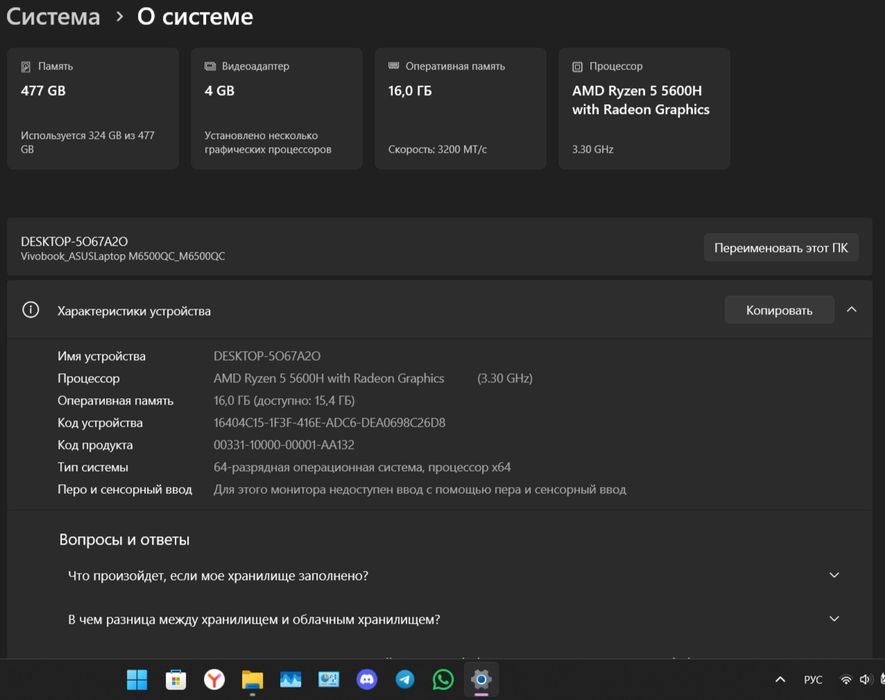Click the Settings gear taskbar icon
Viewport: 885px width, 700px height.
[481, 680]
